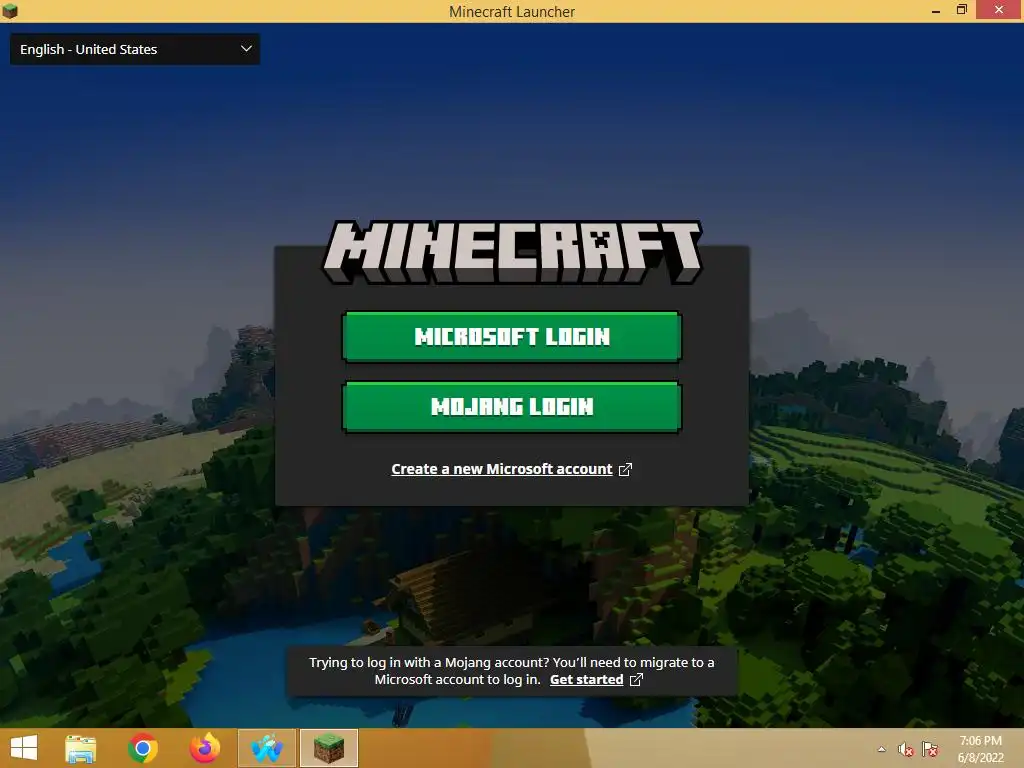Close the Minecraft Launcher window

coord(999,10)
